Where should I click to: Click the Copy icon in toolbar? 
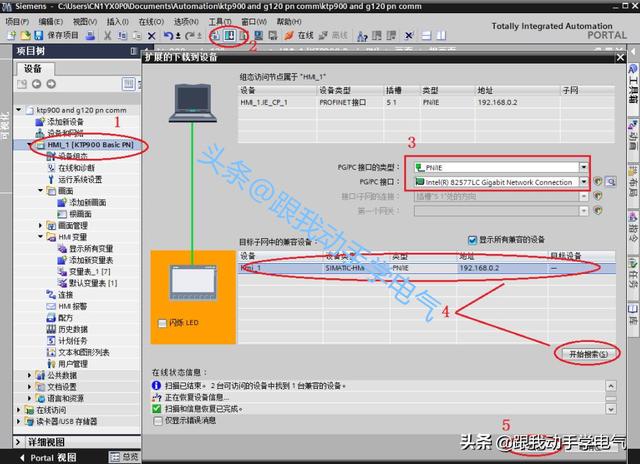[x=122, y=36]
